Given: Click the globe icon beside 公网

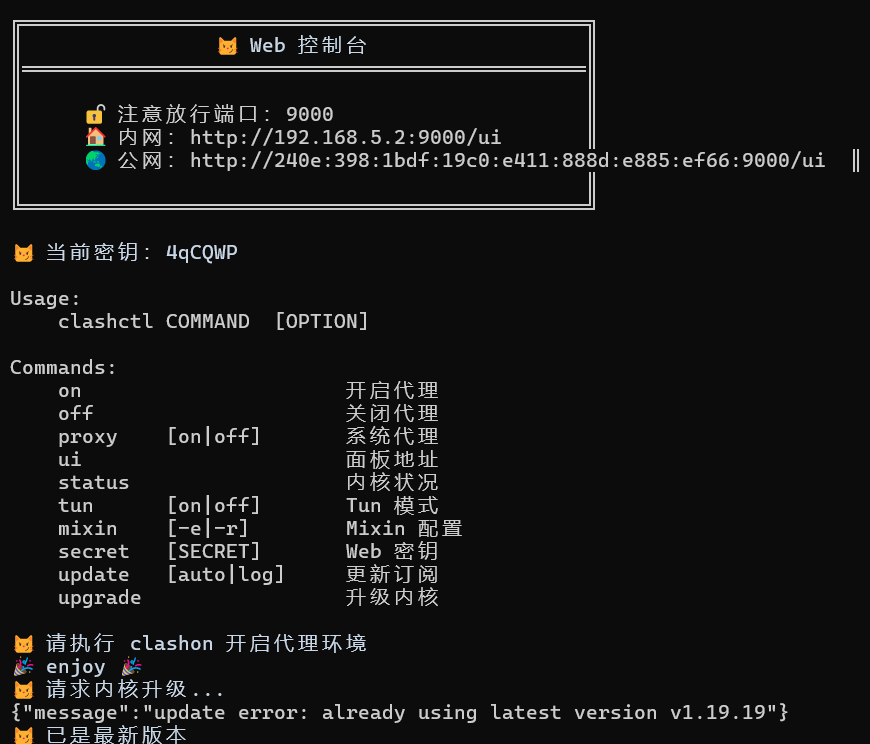Looking at the screenshot, I should pos(95,160).
